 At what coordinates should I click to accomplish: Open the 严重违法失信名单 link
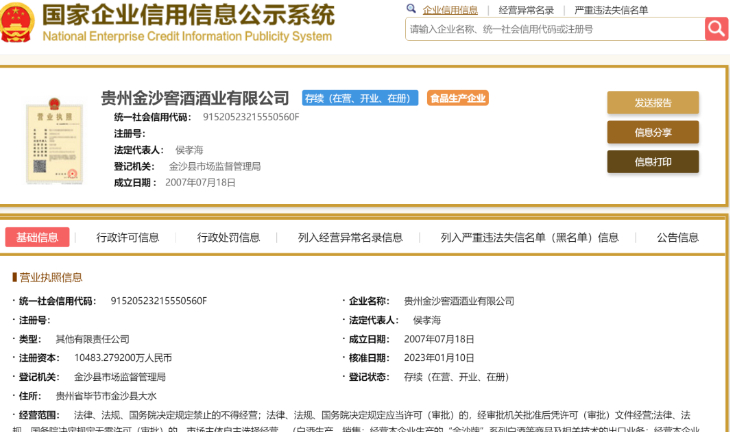pos(611,10)
